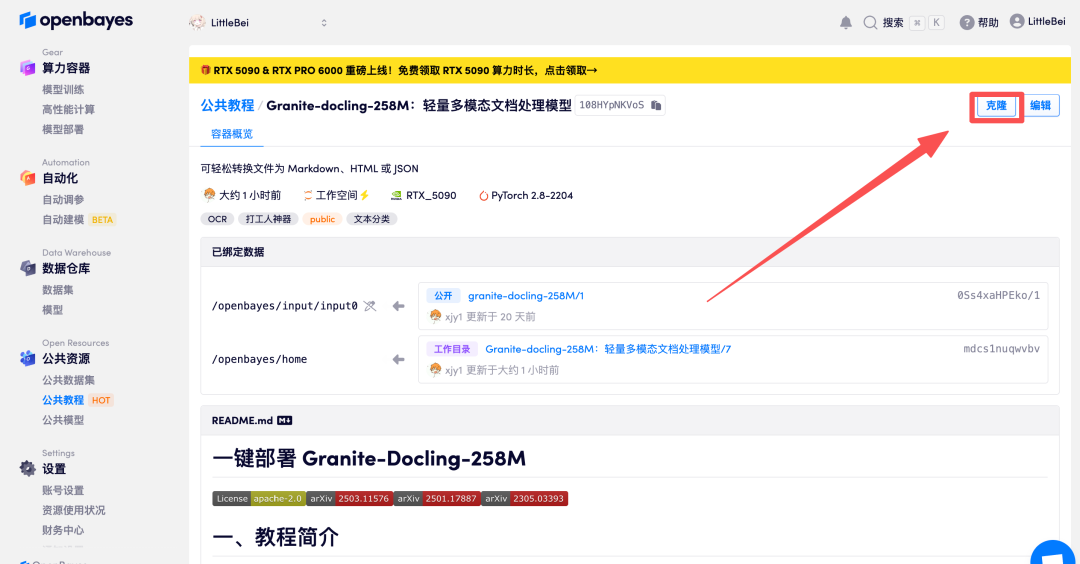Viewport: 1080px width, 564px height.
Task: Click the 公开 badge on dataset row
Action: [x=443, y=295]
